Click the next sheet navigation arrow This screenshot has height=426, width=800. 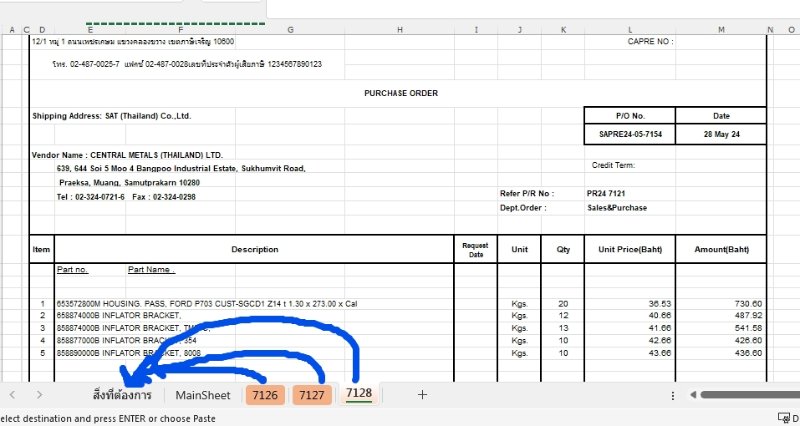[x=39, y=395]
